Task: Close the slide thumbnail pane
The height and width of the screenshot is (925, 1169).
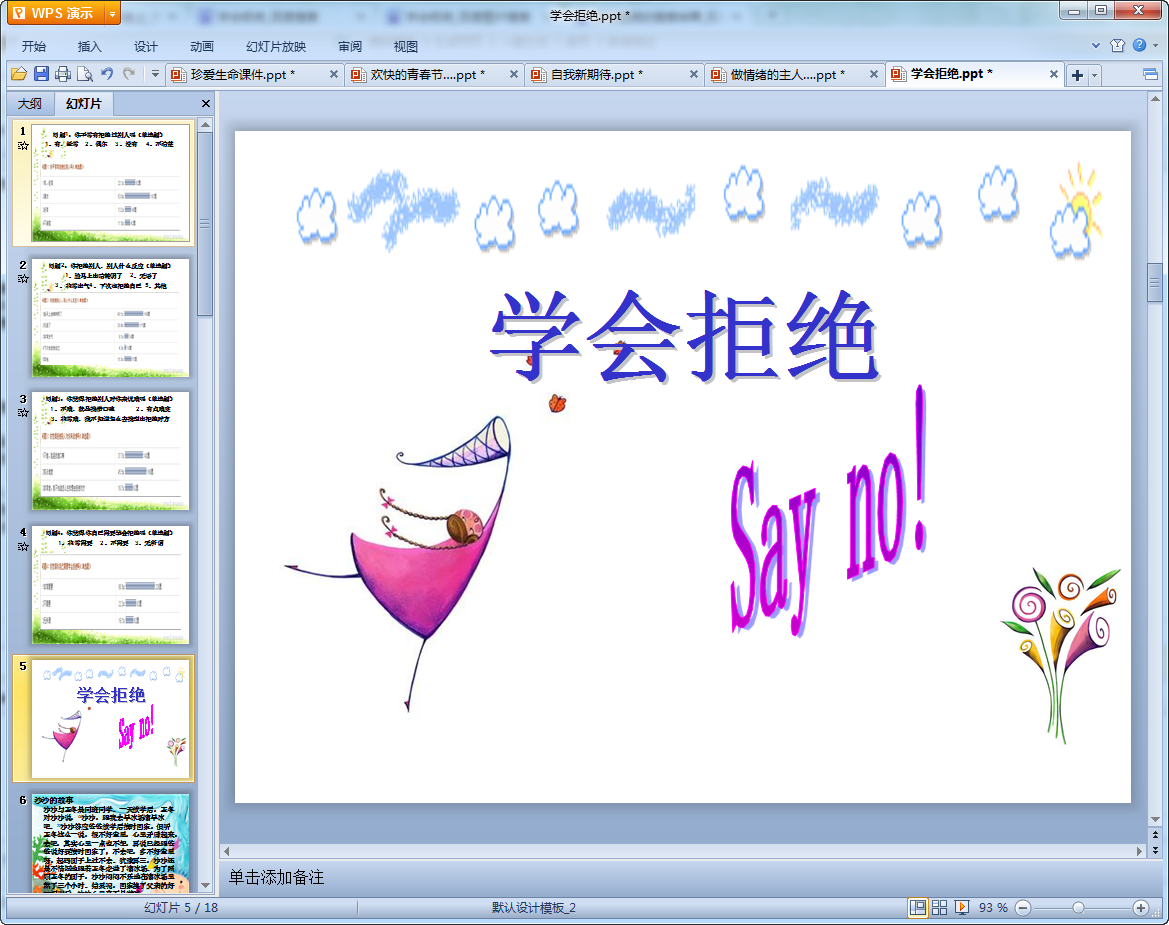Action: (206, 104)
